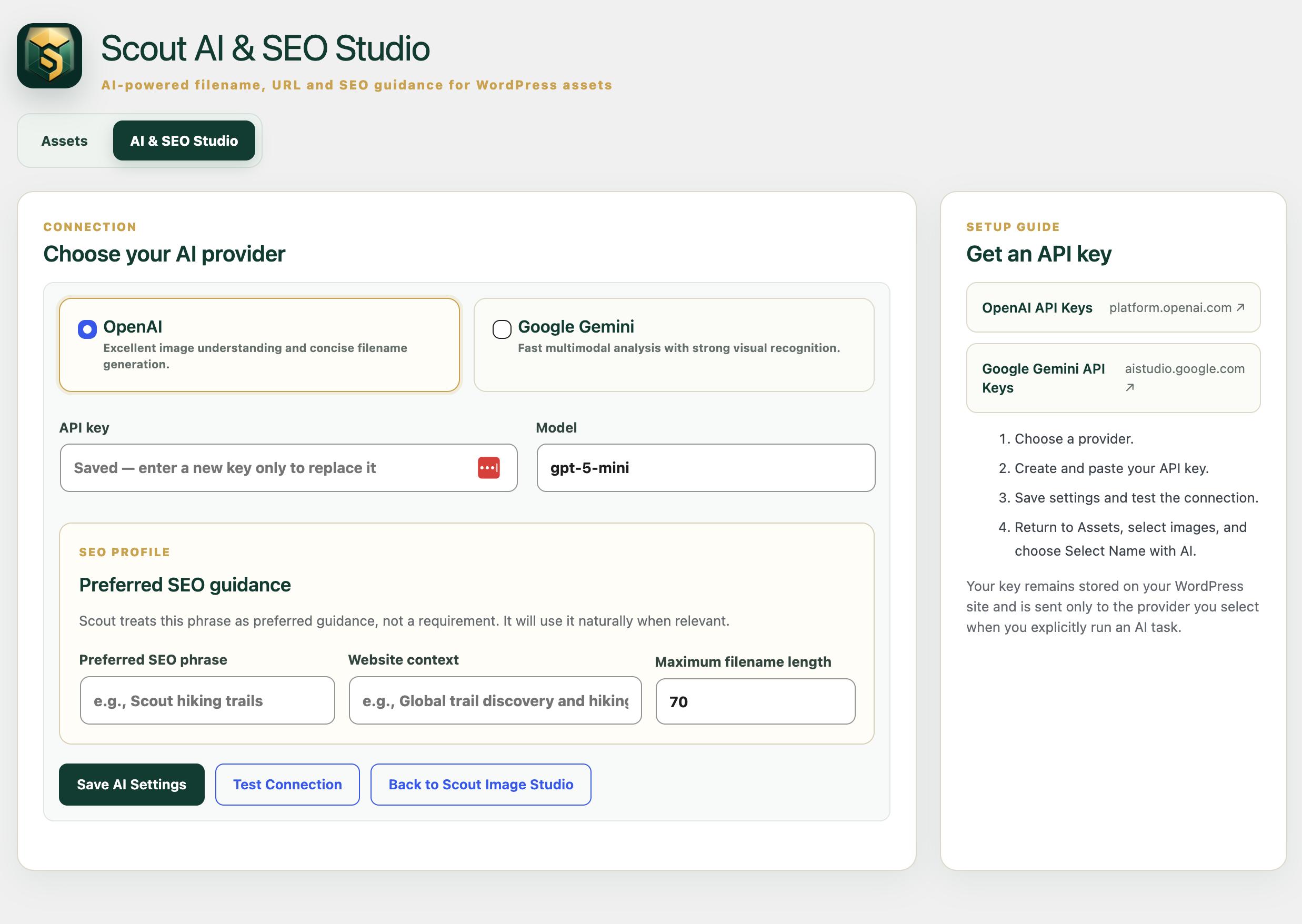Switch to the Assets tab

64,140
